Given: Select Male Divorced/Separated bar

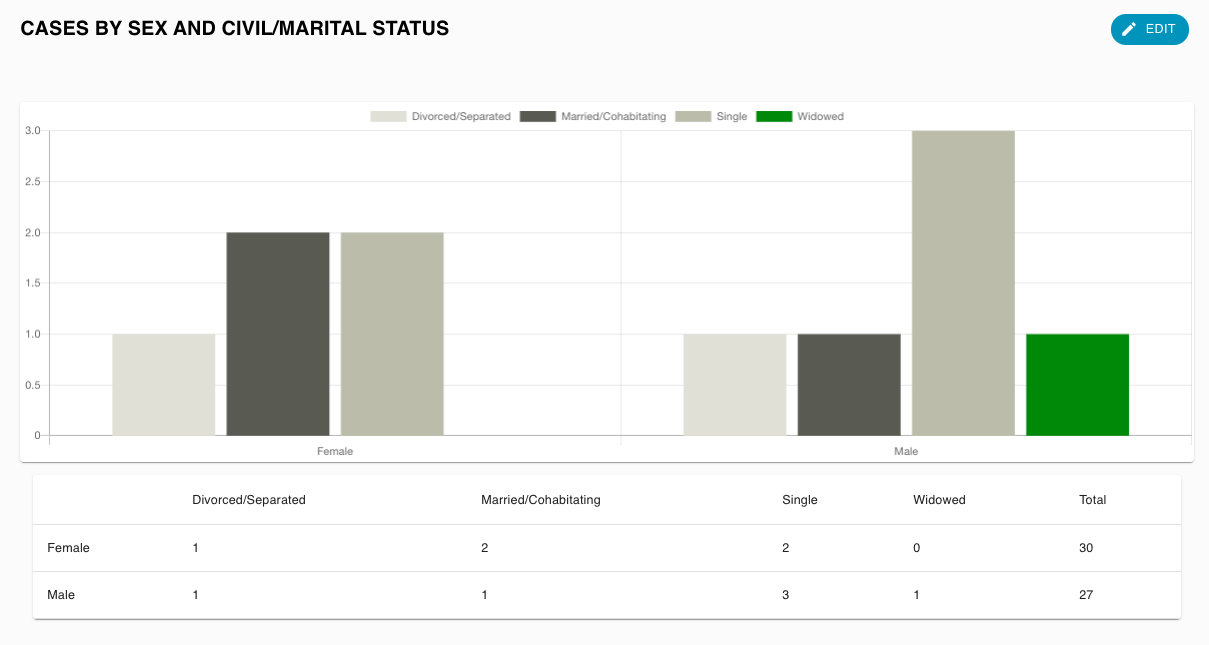Looking at the screenshot, I should pyautogui.click(x=735, y=385).
